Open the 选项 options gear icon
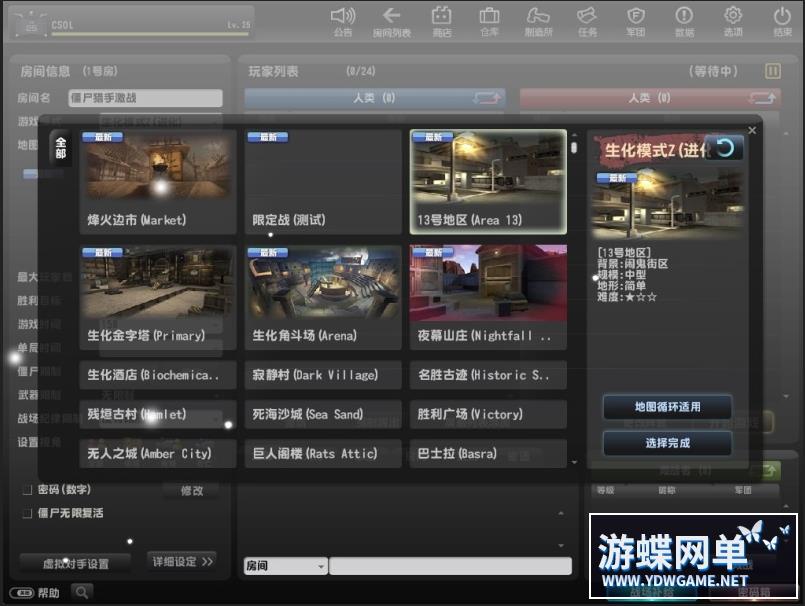The height and width of the screenshot is (606, 805). [733, 17]
